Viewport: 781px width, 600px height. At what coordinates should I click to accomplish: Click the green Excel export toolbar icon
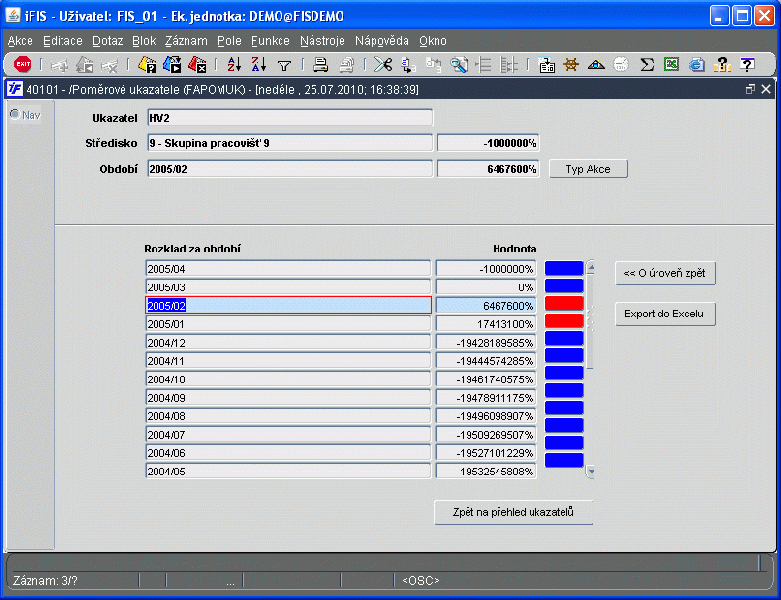[671, 64]
